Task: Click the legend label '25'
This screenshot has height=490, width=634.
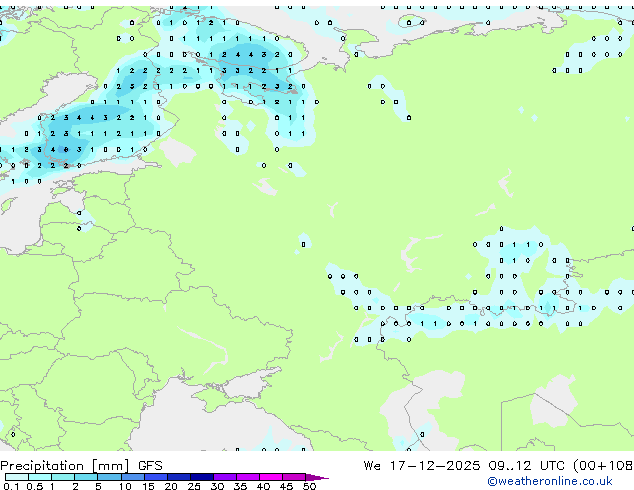Action: coord(194,486)
